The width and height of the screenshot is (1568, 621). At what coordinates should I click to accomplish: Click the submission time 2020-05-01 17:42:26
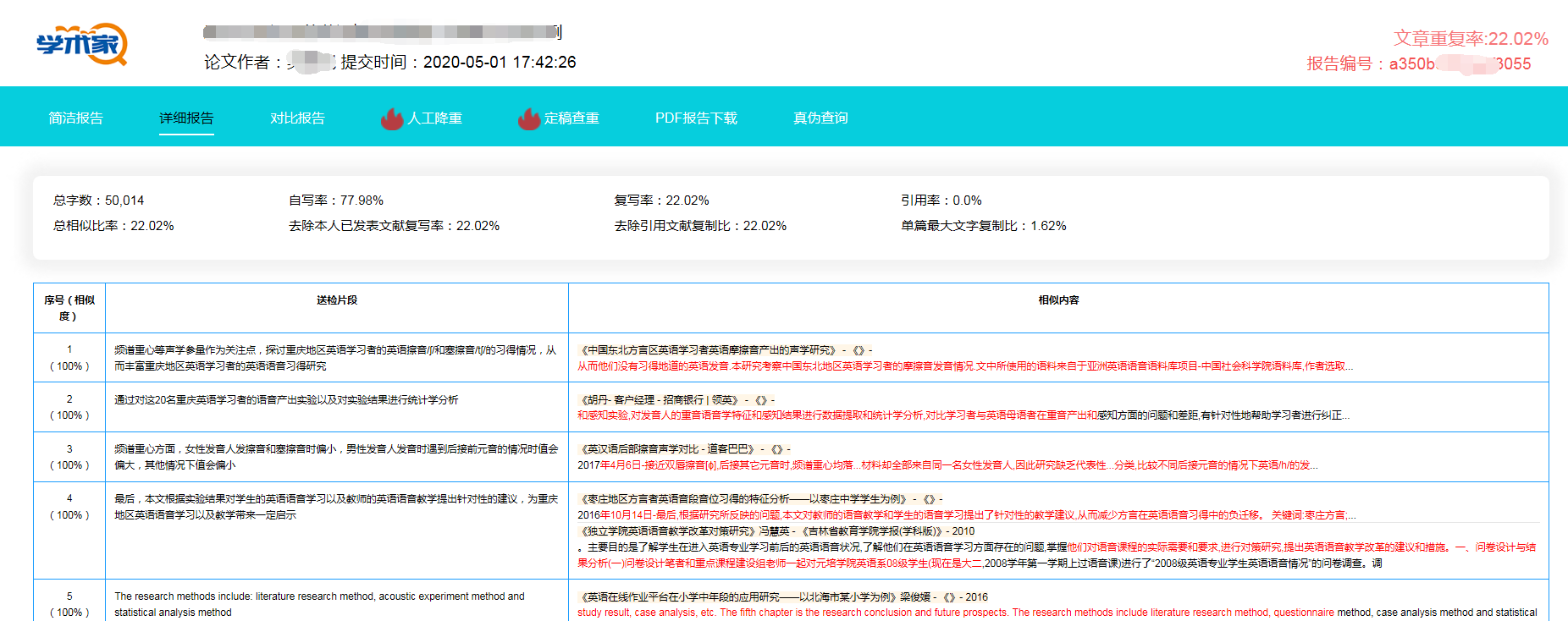point(500,62)
